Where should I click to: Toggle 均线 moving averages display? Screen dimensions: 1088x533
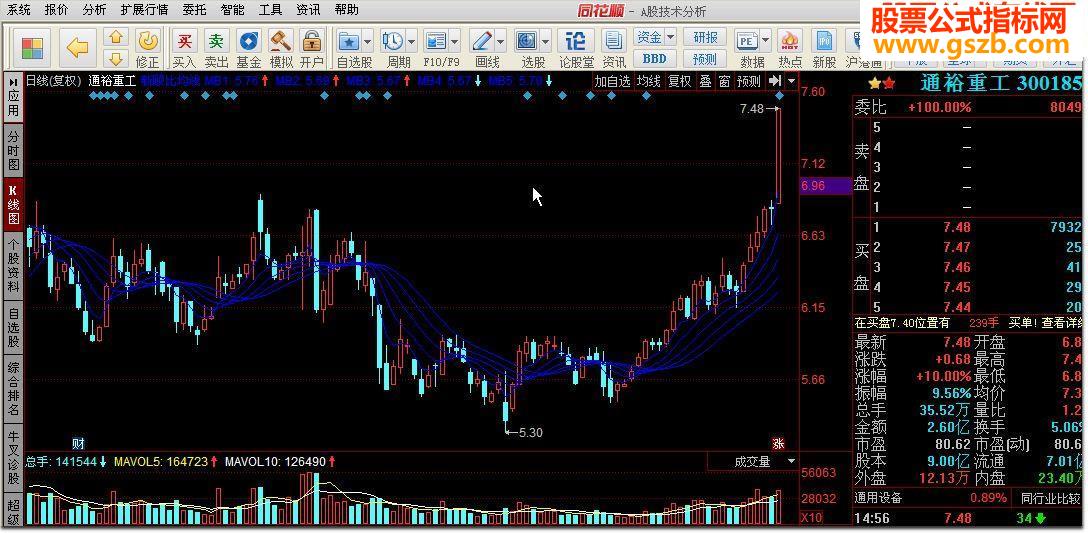point(649,81)
